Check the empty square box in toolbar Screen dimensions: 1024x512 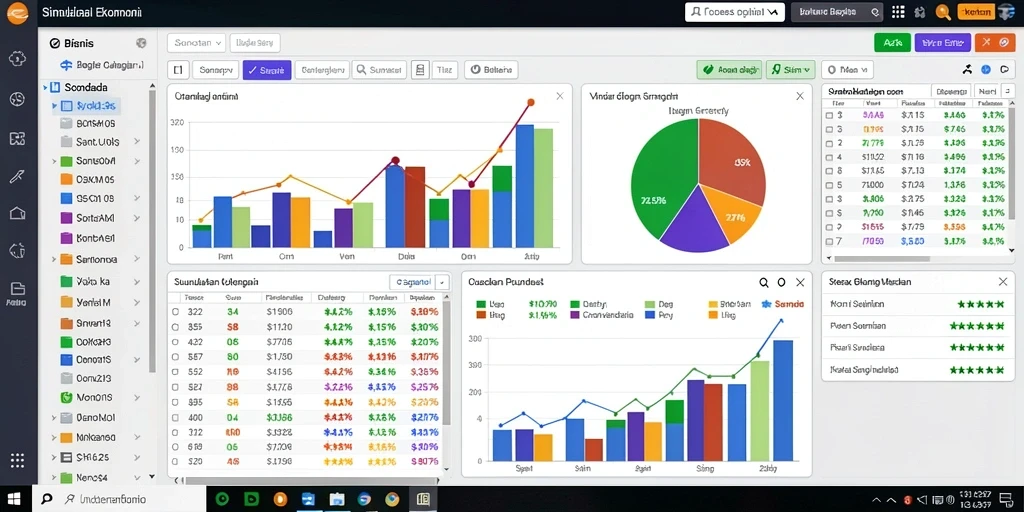click(x=178, y=70)
